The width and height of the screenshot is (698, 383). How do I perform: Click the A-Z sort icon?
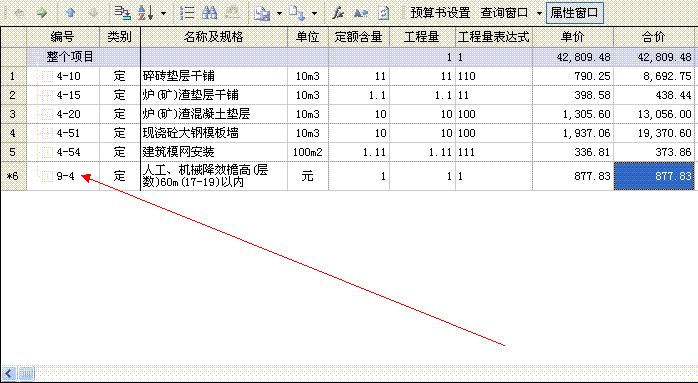click(x=146, y=13)
